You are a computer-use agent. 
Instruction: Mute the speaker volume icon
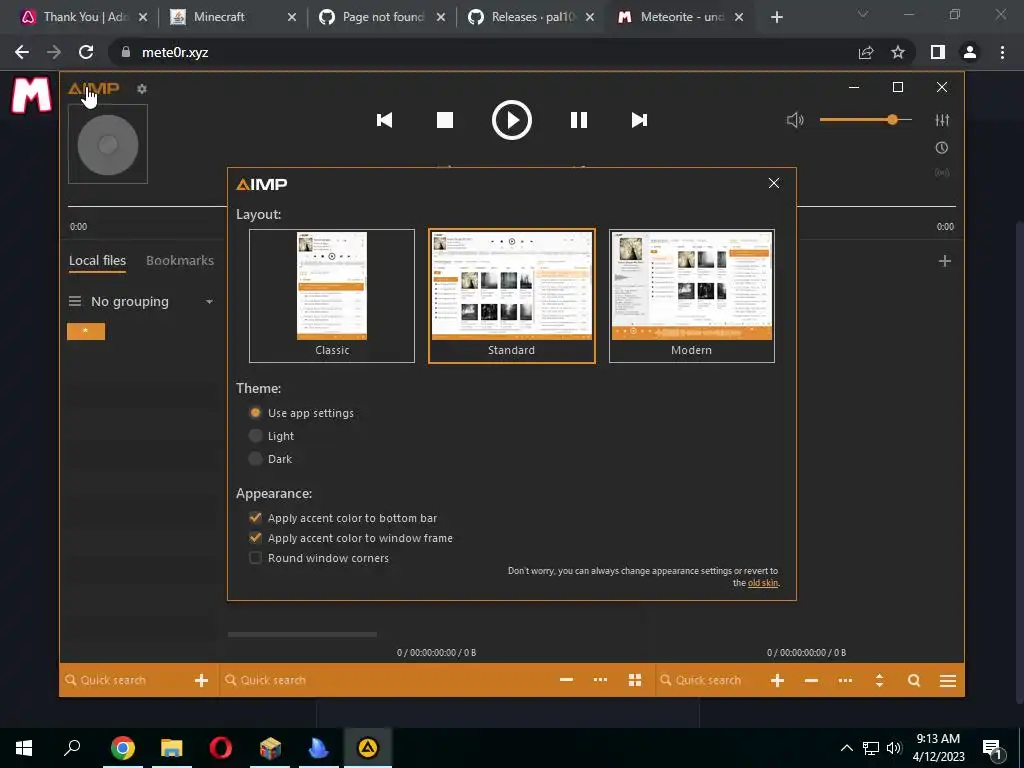click(795, 120)
